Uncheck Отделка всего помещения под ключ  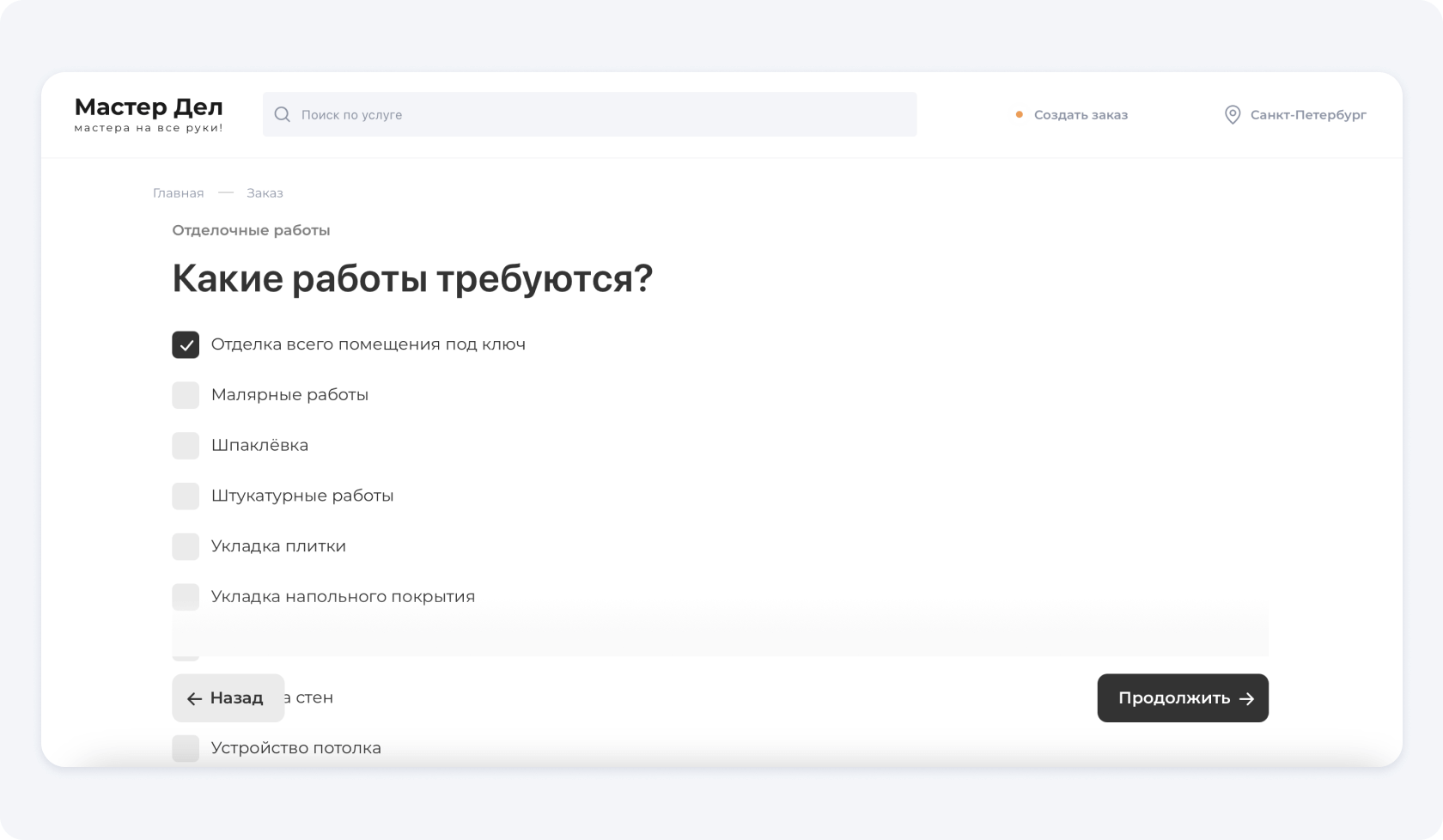pyautogui.click(x=186, y=345)
